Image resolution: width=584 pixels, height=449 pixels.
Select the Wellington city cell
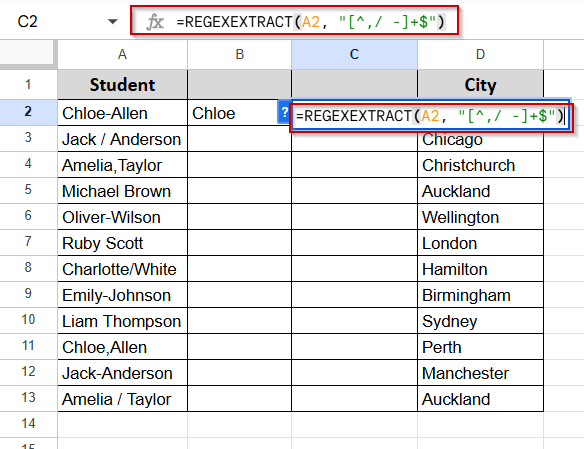pos(480,217)
